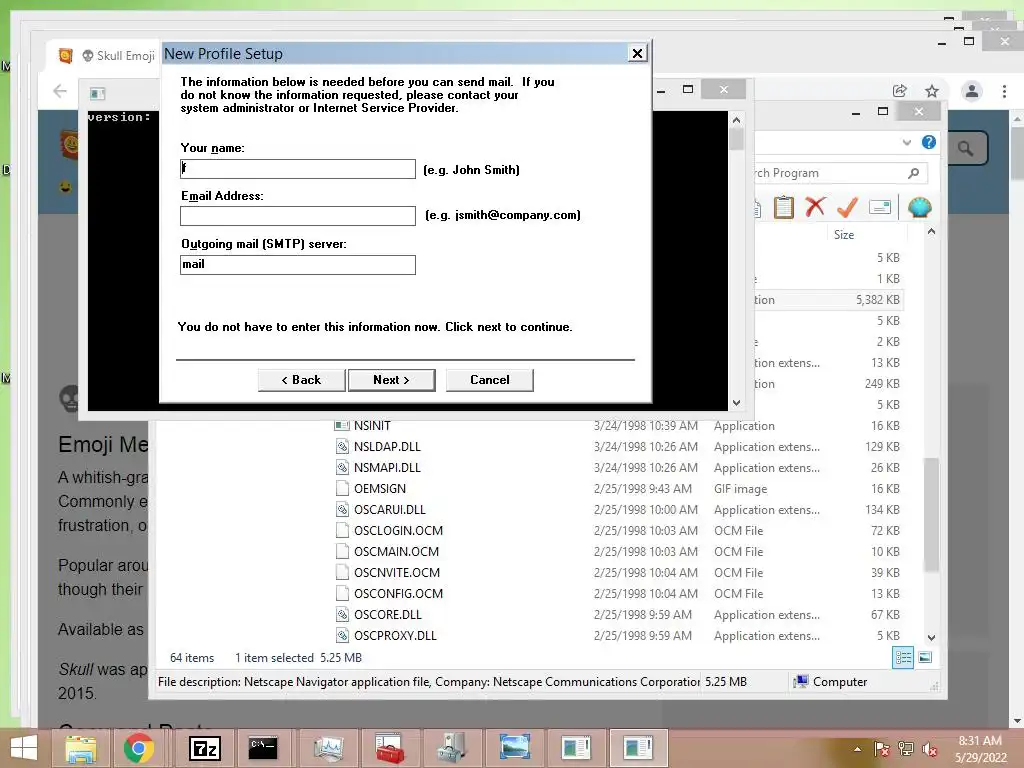
Task: Click Computer in the Explorer status bar
Action: pyautogui.click(x=830, y=682)
